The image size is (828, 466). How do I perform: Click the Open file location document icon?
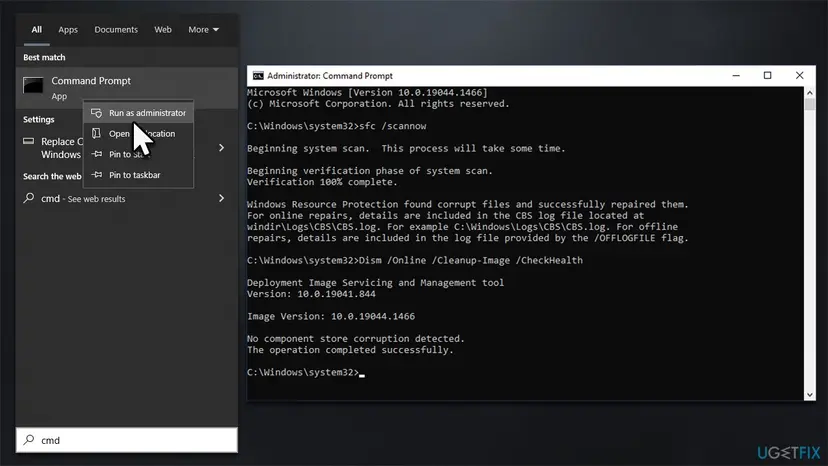click(96, 133)
